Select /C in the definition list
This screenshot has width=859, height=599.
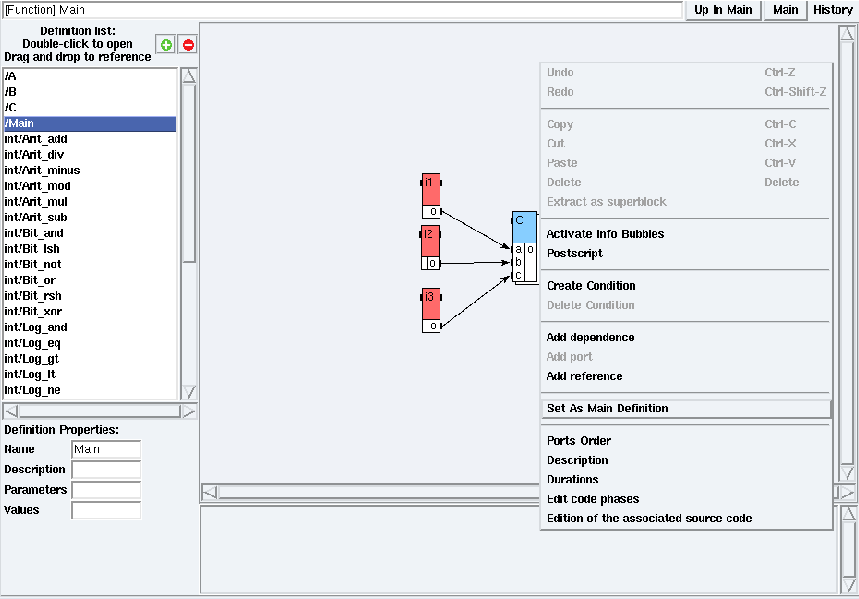click(90, 107)
